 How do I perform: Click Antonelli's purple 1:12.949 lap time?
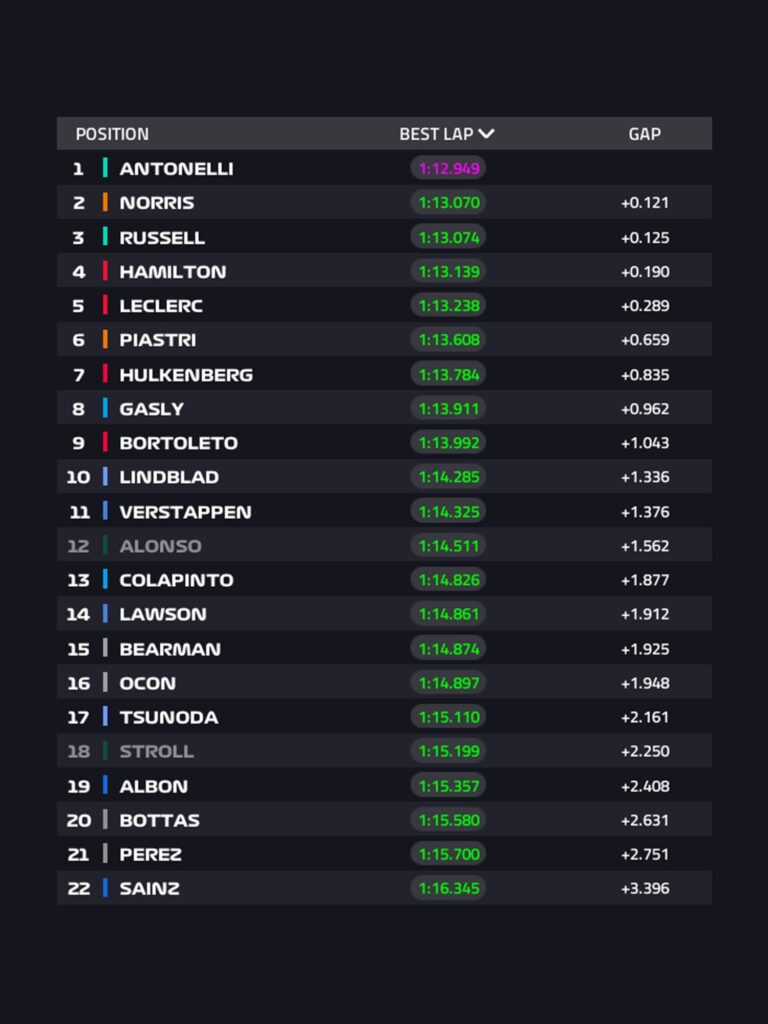tap(449, 168)
